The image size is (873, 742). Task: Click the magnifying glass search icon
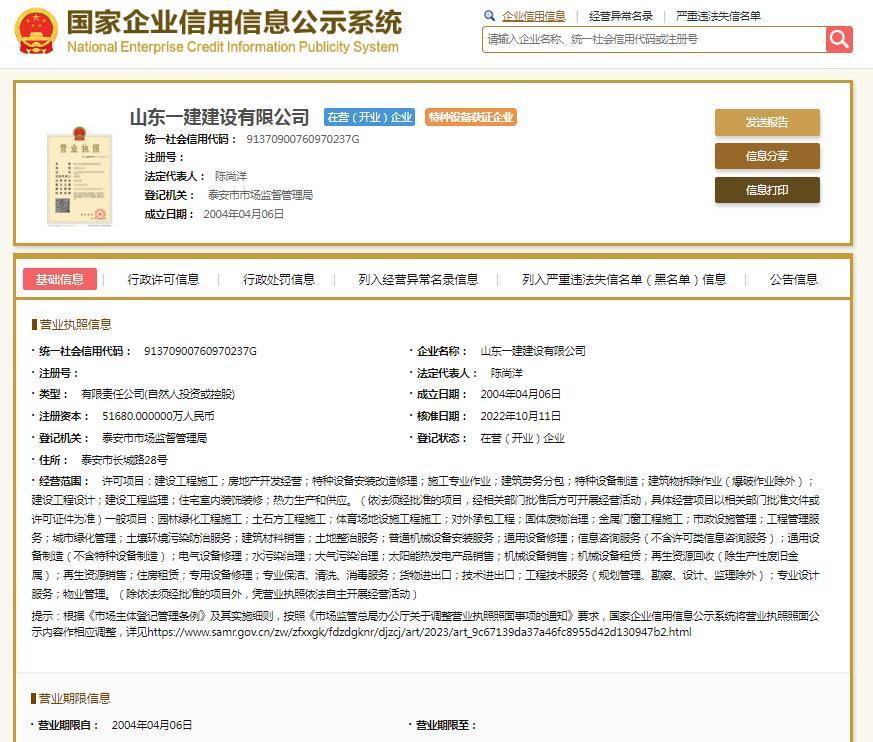[x=837, y=40]
